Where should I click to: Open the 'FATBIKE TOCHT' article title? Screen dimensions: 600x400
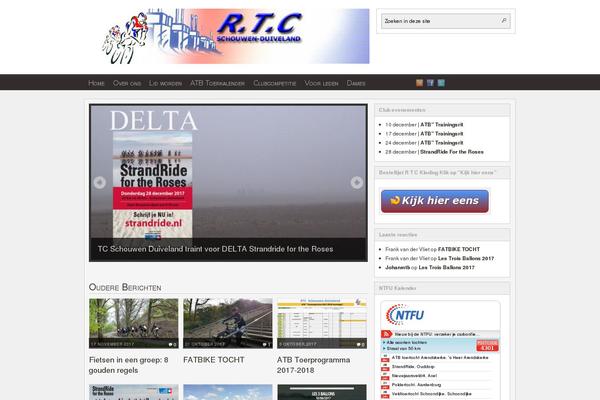214,360
